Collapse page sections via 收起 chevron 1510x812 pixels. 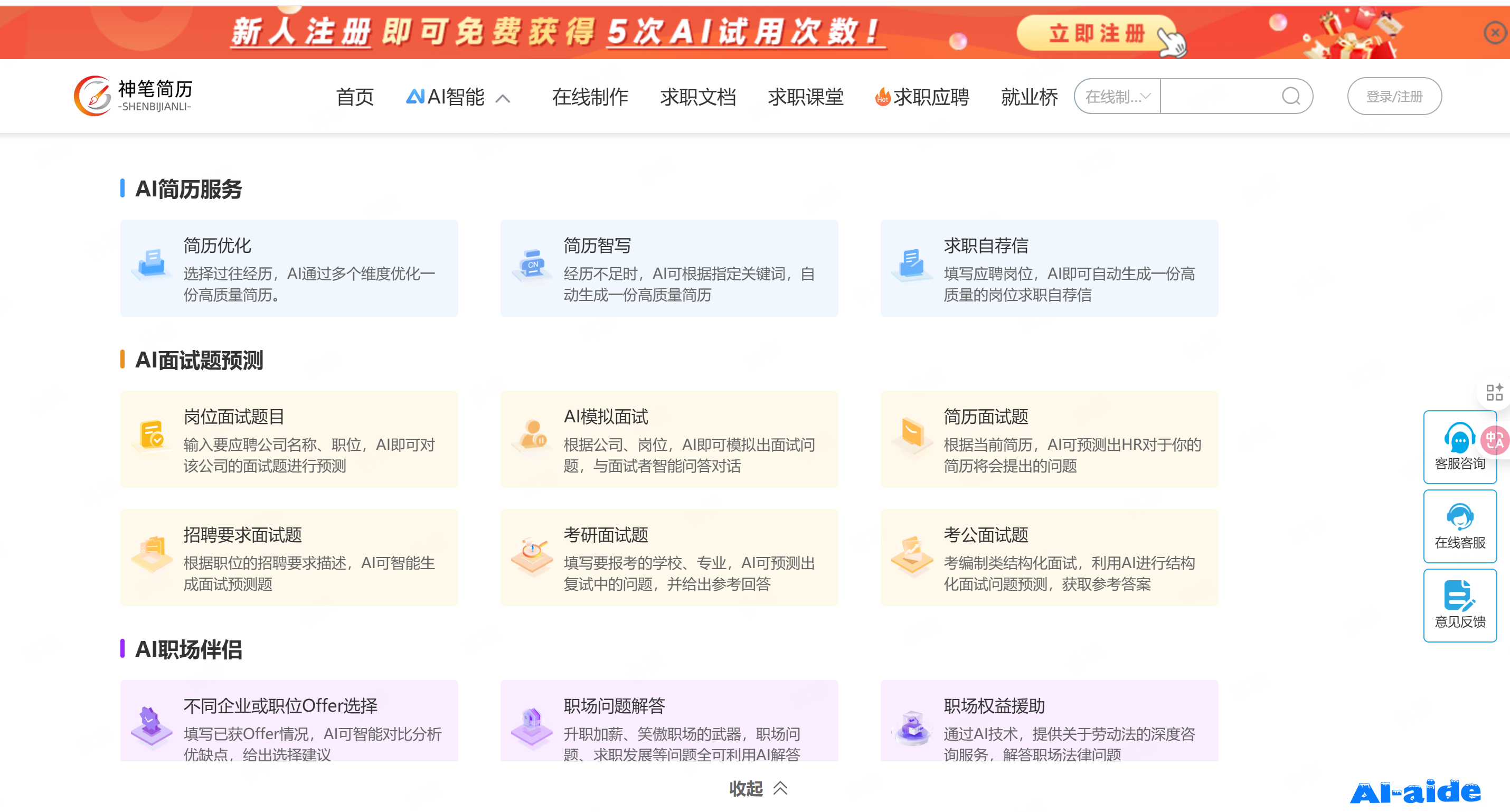coord(780,789)
